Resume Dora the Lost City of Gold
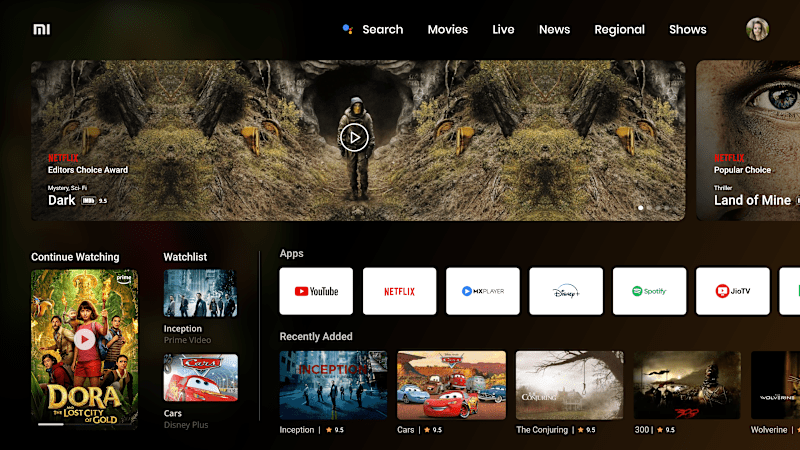This screenshot has height=450, width=800. click(84, 339)
